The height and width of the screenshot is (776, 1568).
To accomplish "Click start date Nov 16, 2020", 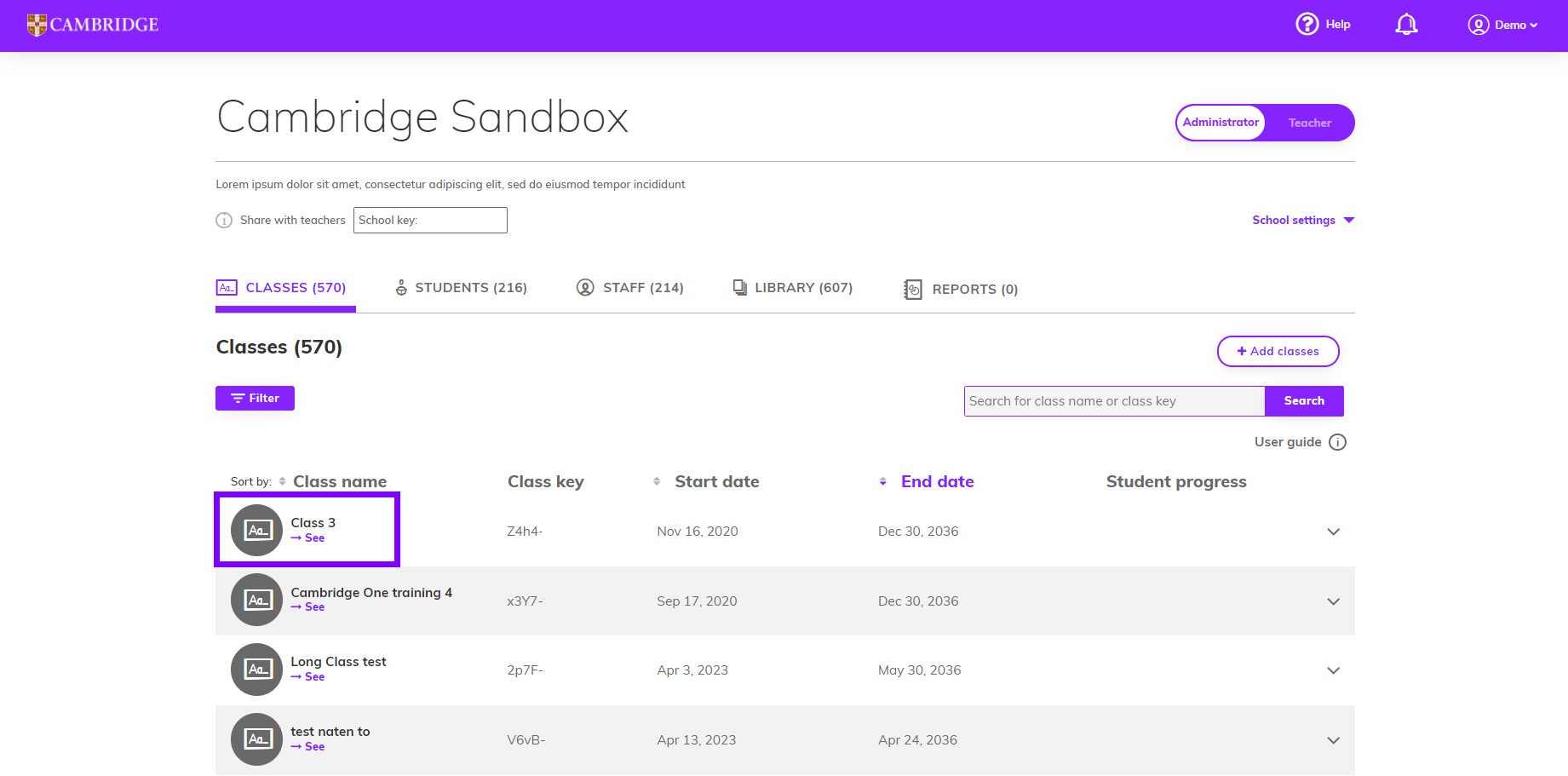I will click(698, 532).
